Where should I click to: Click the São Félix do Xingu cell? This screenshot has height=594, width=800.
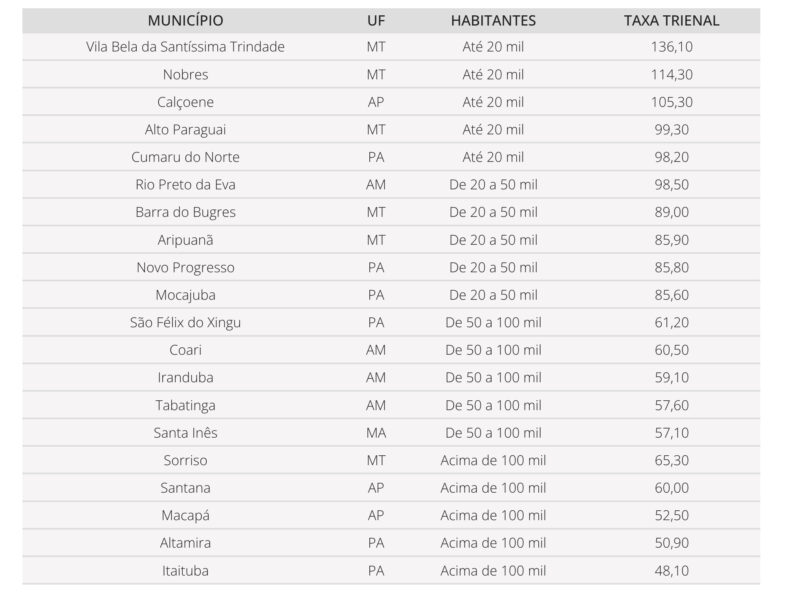click(185, 323)
